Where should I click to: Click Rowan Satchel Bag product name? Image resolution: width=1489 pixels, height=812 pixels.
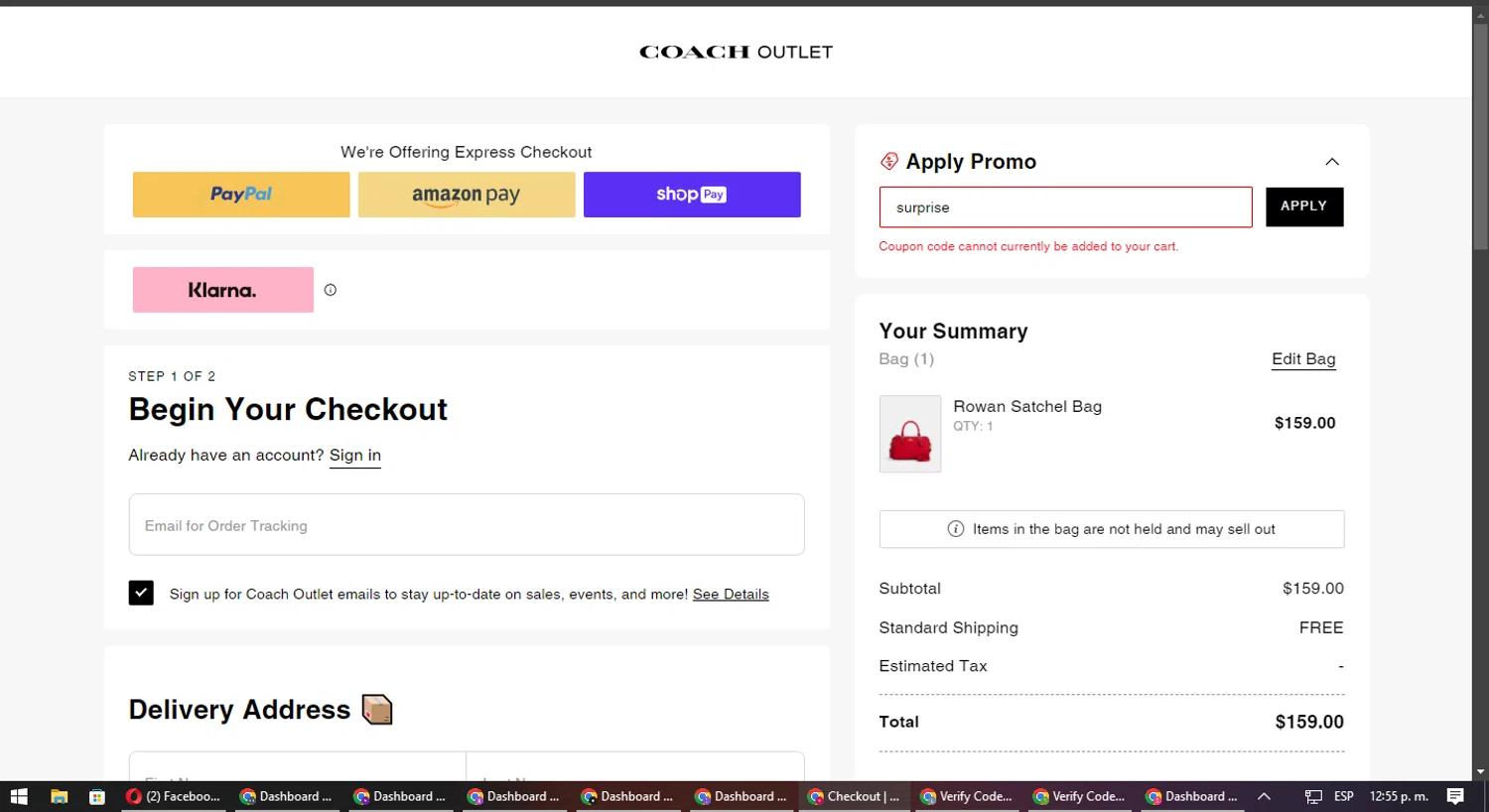tap(1027, 406)
